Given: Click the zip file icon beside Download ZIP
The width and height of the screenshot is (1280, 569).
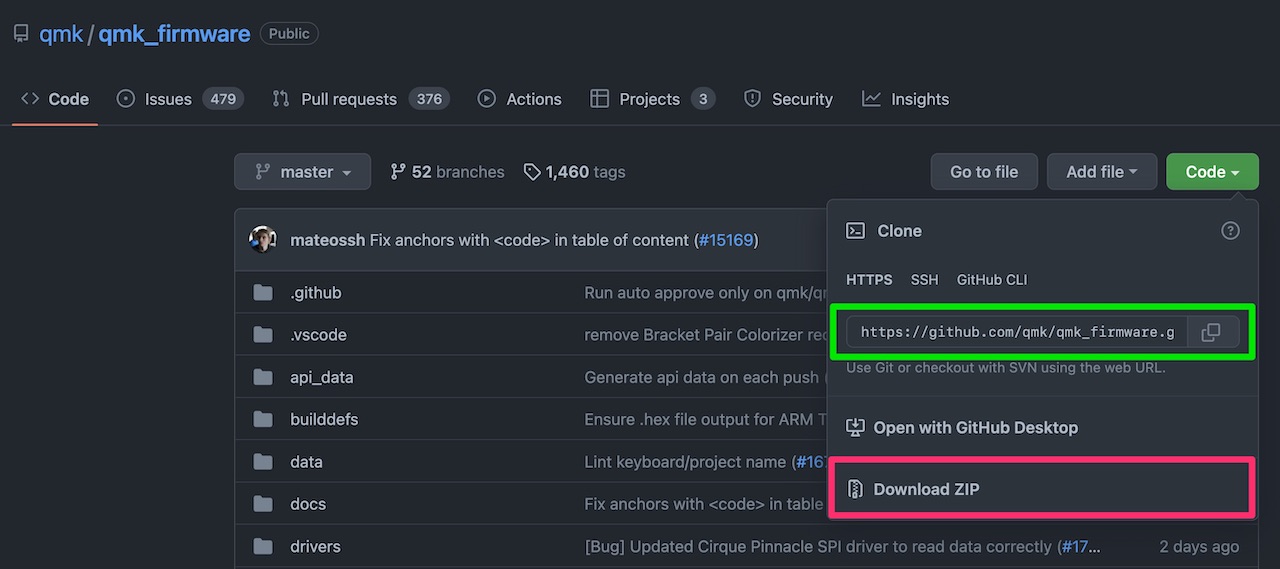Looking at the screenshot, I should (855, 489).
